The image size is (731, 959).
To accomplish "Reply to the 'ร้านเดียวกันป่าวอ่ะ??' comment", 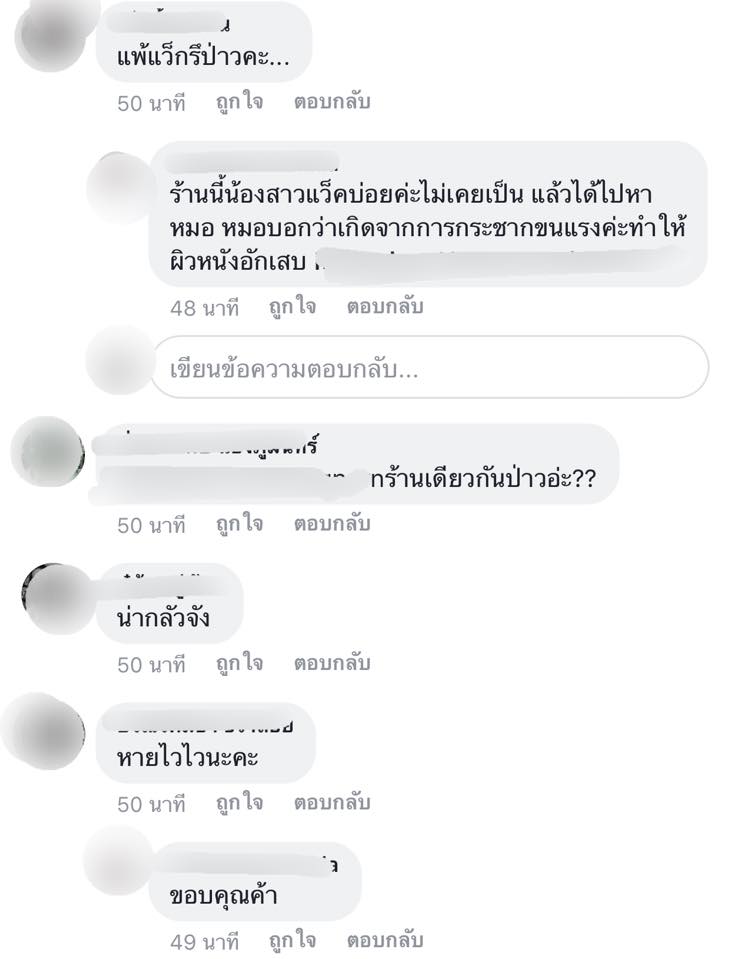I will tap(332, 524).
